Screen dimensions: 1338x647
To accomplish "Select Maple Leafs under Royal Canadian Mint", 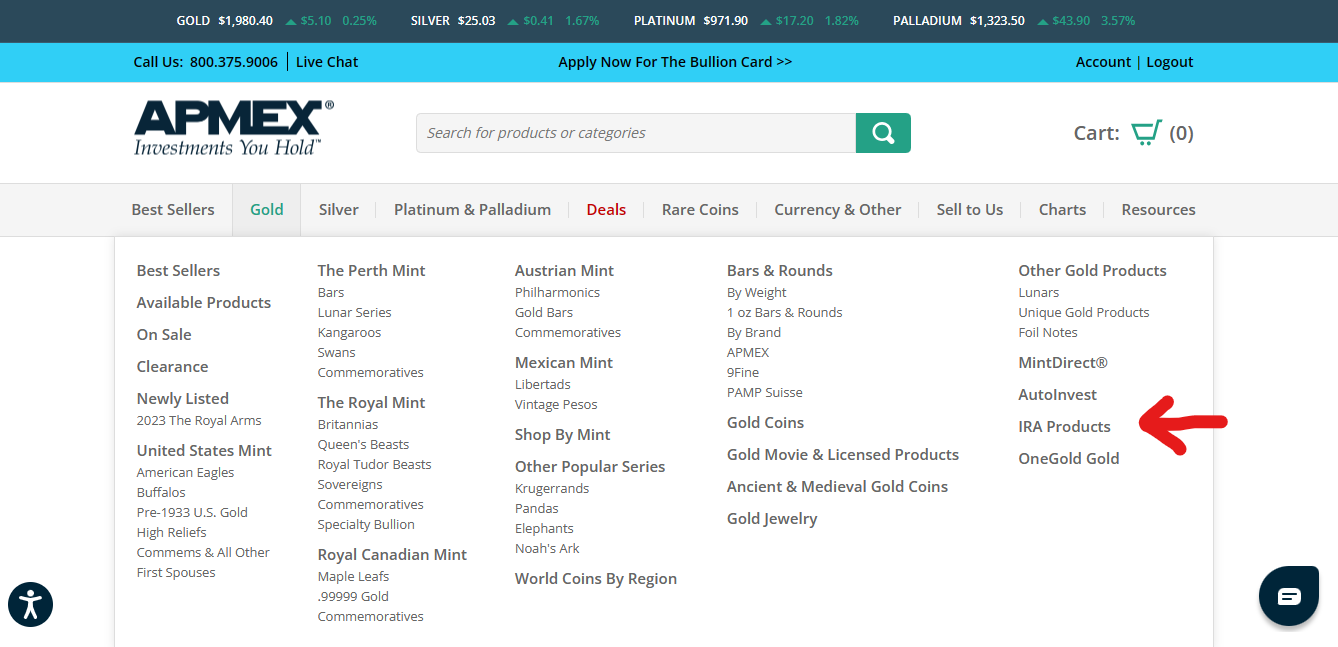I will pos(353,577).
